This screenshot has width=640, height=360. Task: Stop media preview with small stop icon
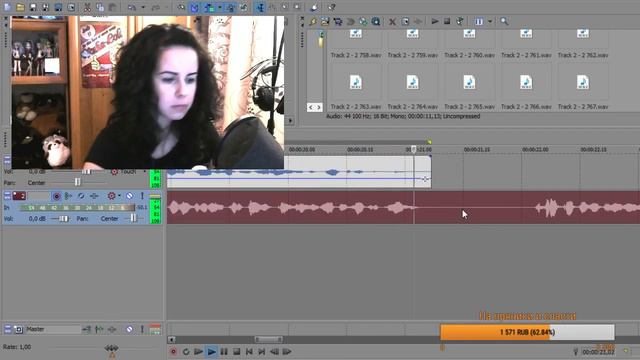coord(447,21)
